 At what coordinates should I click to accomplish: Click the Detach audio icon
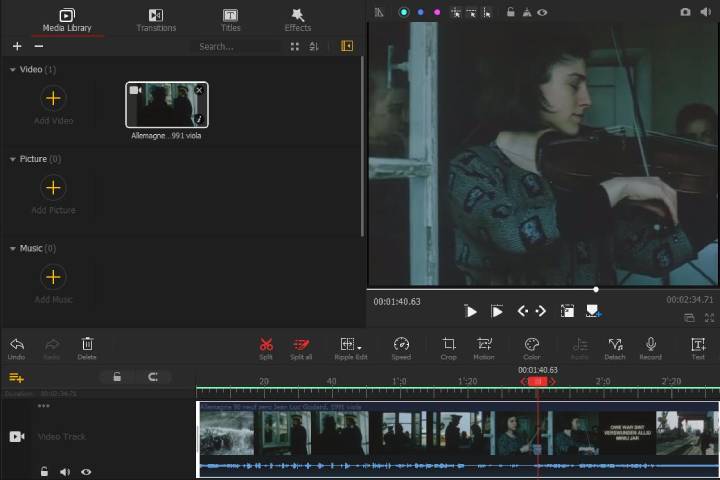point(615,344)
